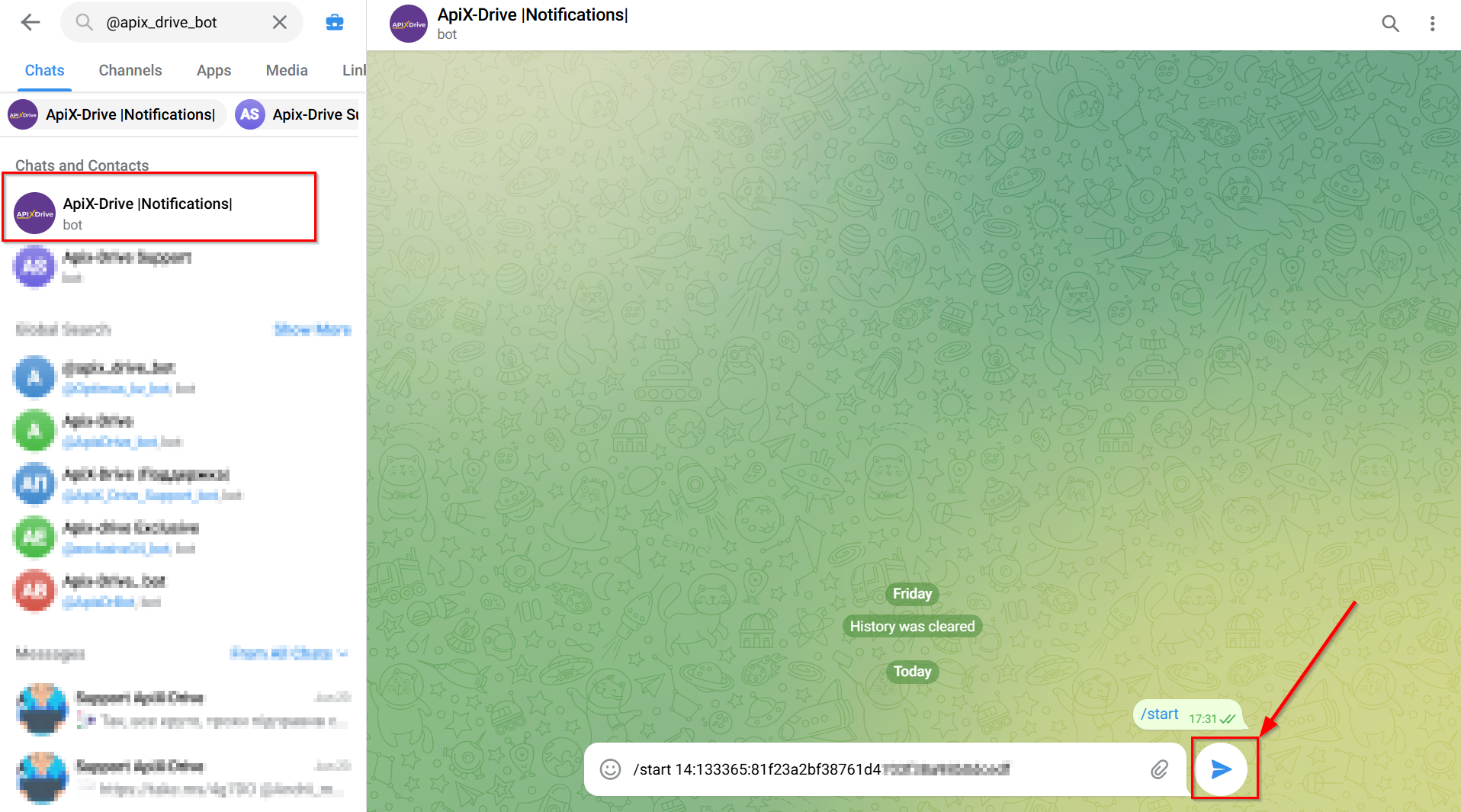Switch to the Chats tab
The height and width of the screenshot is (812, 1461).
click(x=44, y=70)
